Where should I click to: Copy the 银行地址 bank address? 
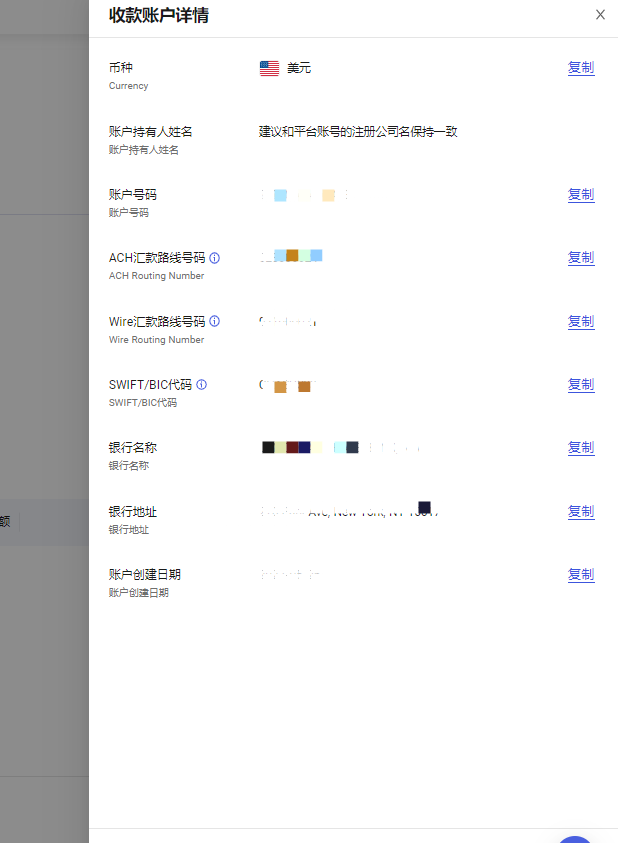[x=580, y=512]
